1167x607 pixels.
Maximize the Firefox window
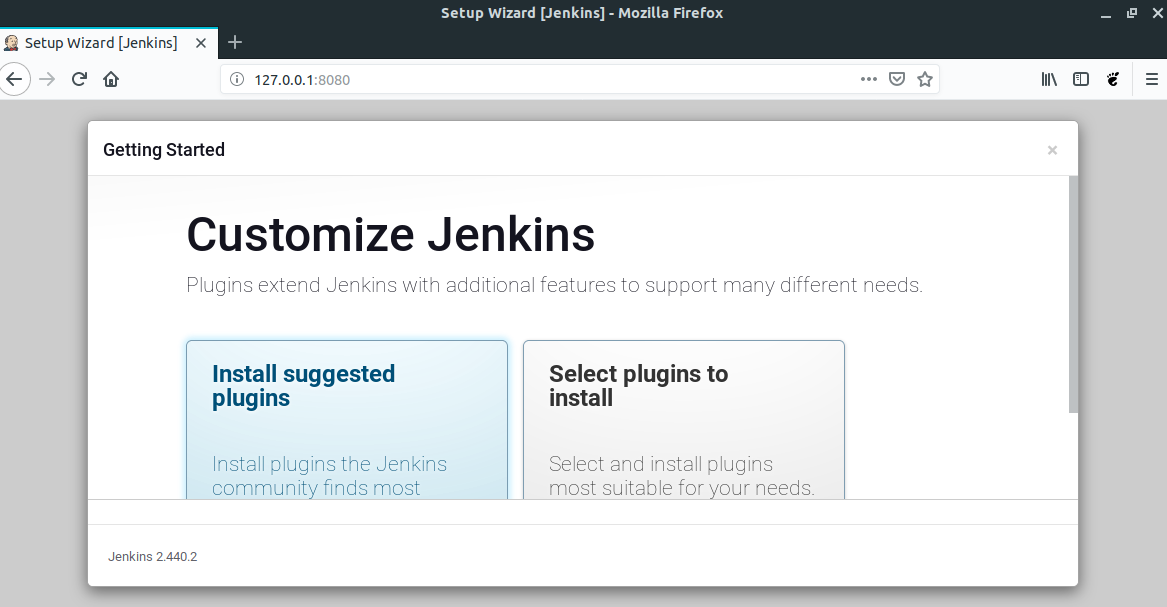click(1131, 13)
